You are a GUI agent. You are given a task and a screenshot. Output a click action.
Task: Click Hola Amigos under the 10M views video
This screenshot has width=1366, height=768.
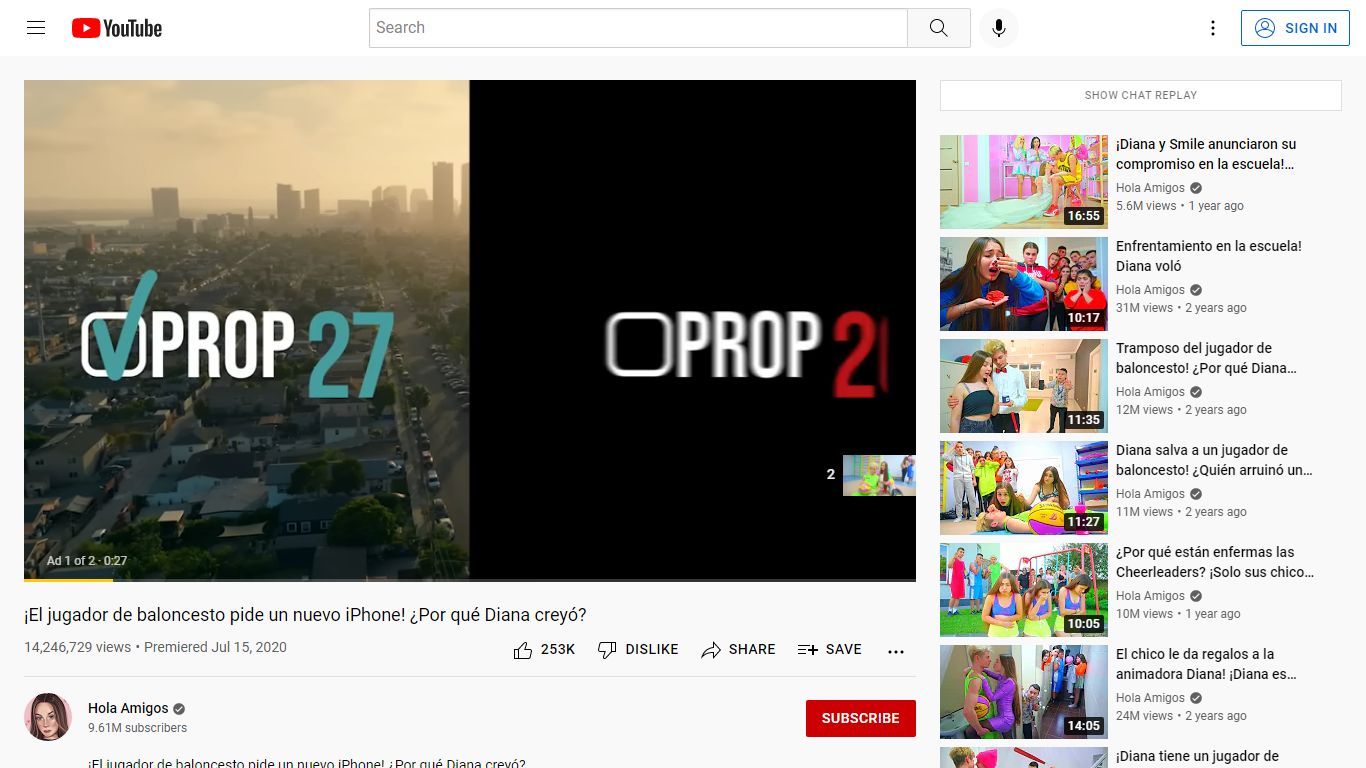click(x=1150, y=596)
